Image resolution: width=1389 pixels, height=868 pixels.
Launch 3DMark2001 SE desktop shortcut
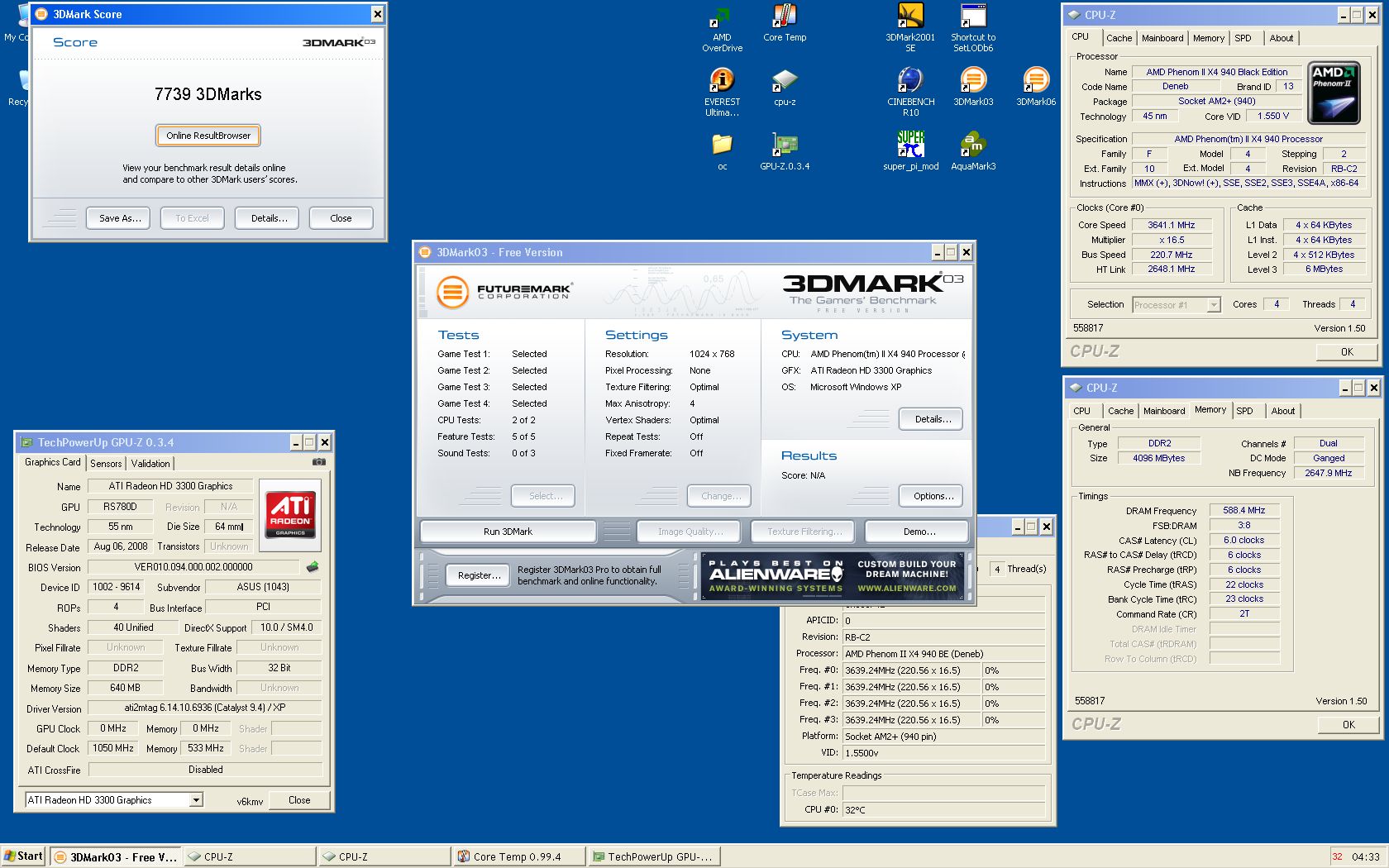pos(910,28)
